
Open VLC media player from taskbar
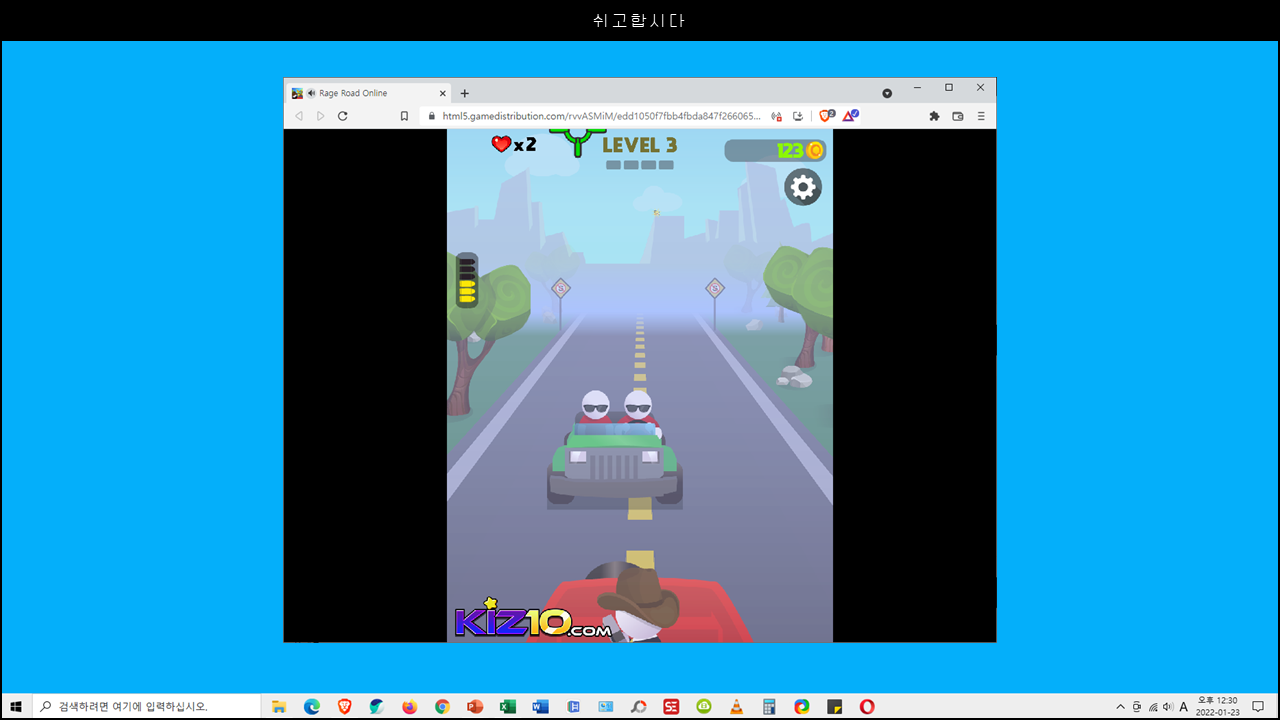click(737, 706)
